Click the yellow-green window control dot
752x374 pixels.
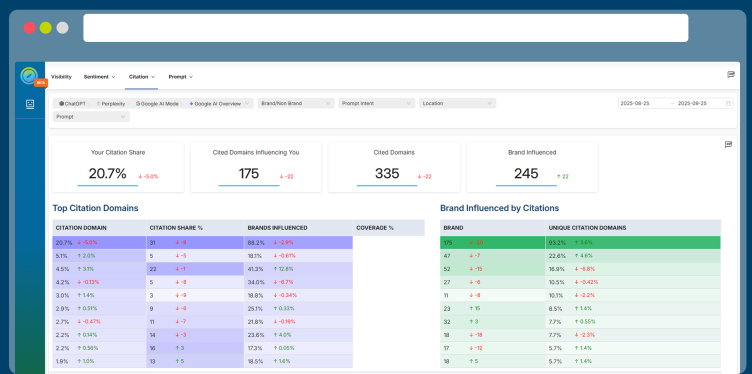(x=46, y=28)
